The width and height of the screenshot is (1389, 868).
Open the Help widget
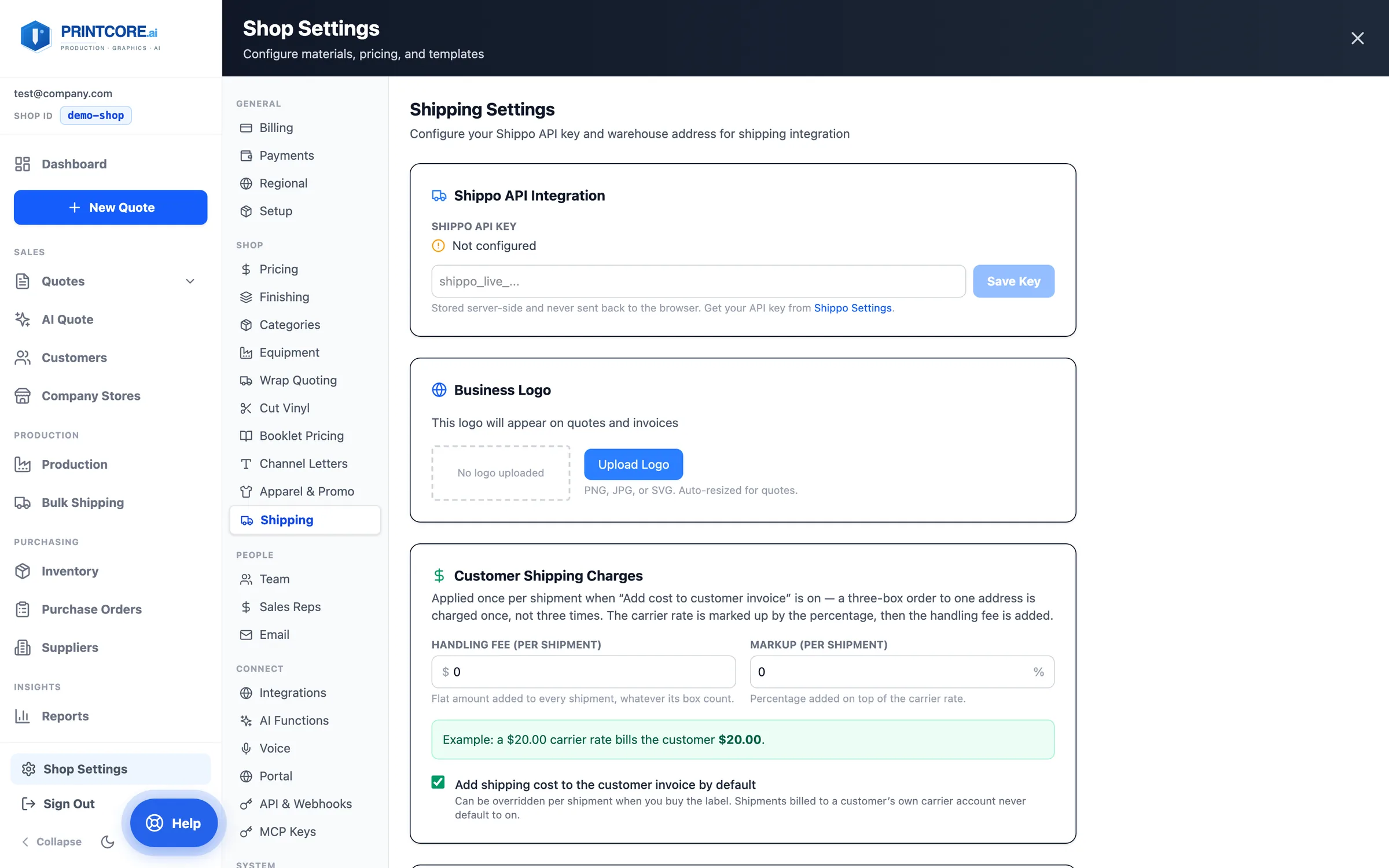[174, 823]
